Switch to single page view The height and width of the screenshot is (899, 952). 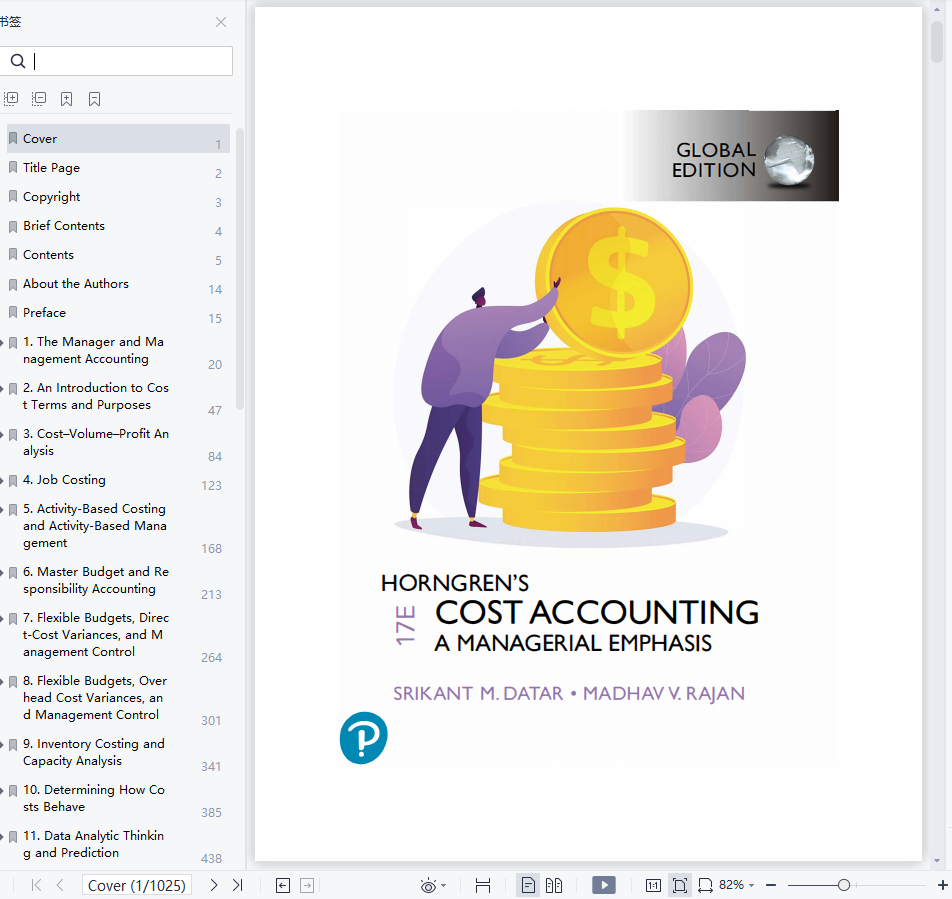click(528, 886)
